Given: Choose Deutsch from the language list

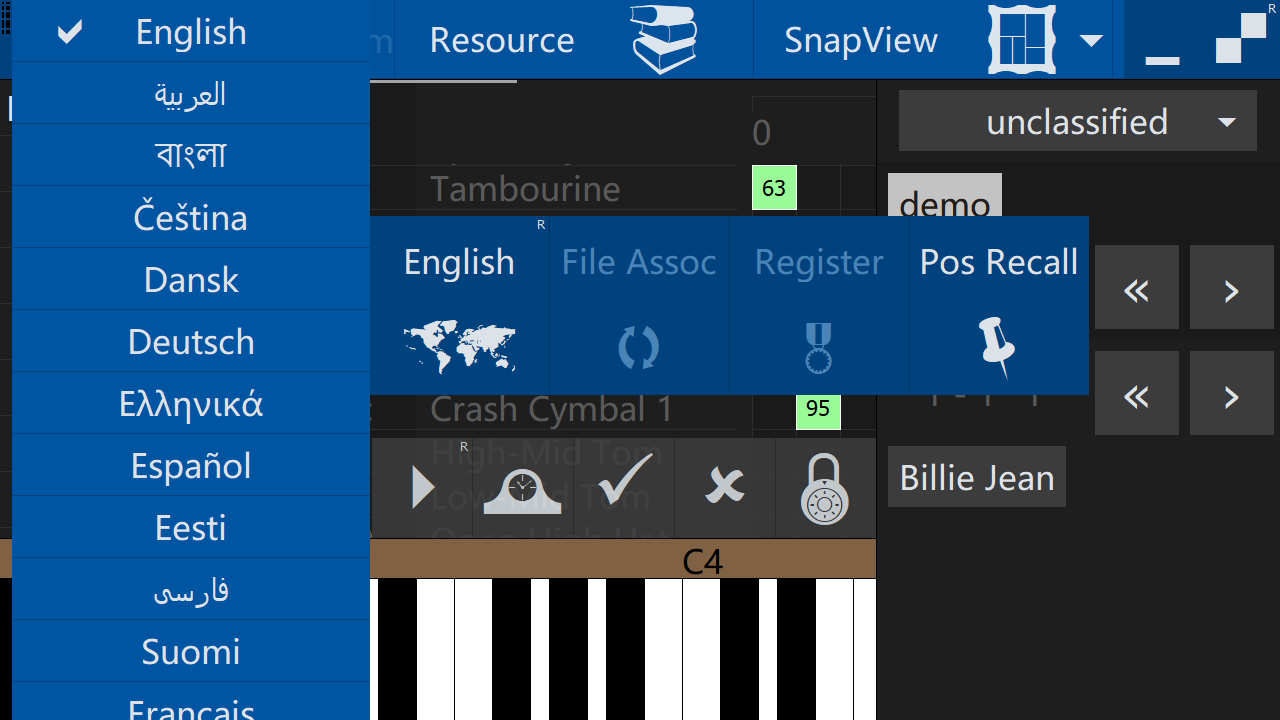Looking at the screenshot, I should (190, 342).
